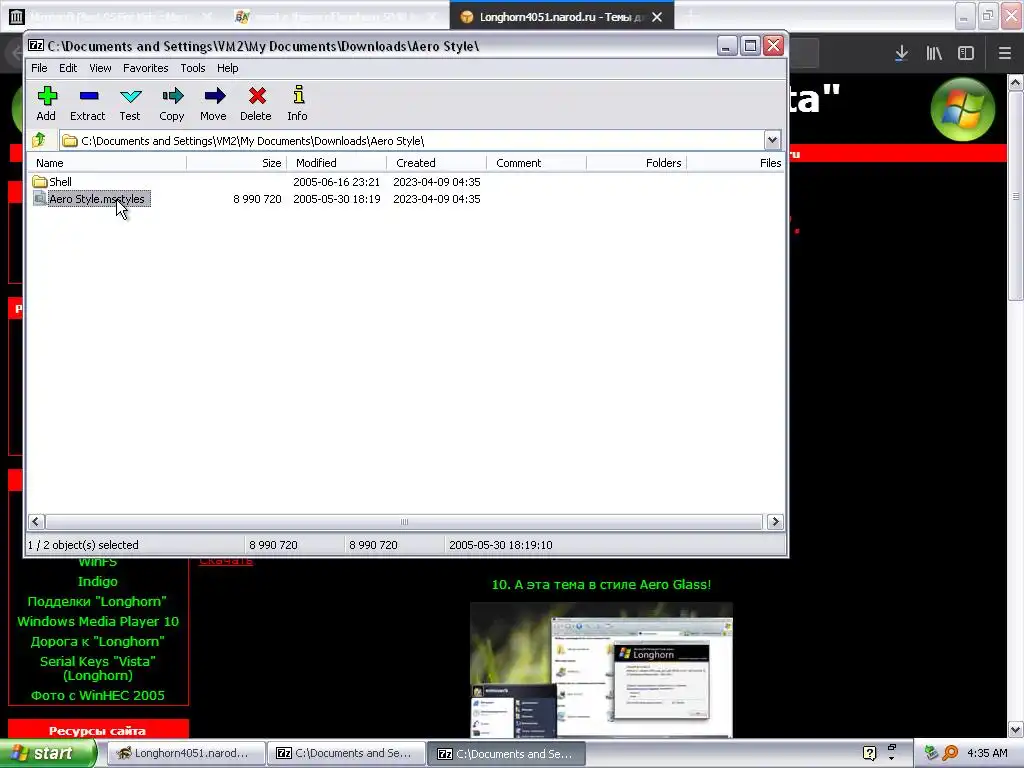Switch to Longhorn4051.narod taskbar button

click(x=185, y=753)
